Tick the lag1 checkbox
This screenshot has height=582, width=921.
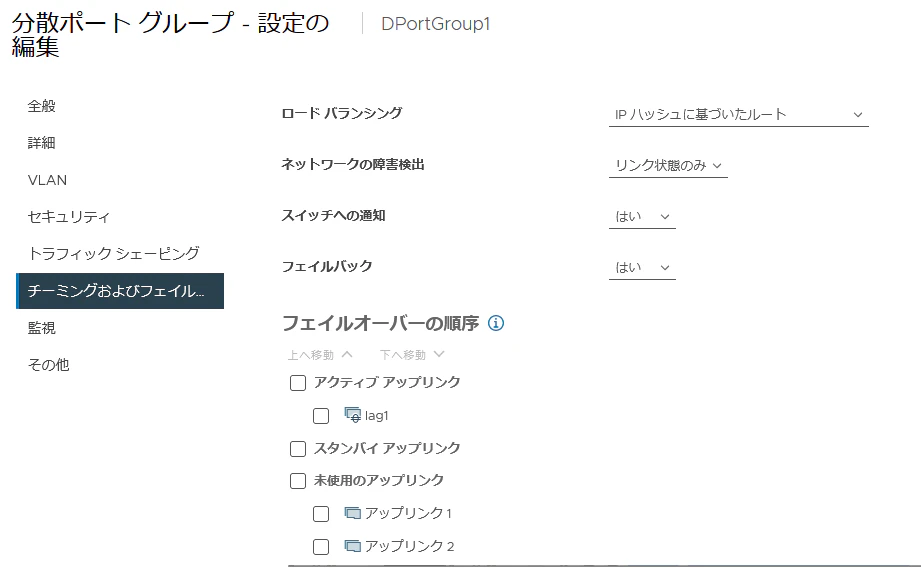tap(321, 416)
